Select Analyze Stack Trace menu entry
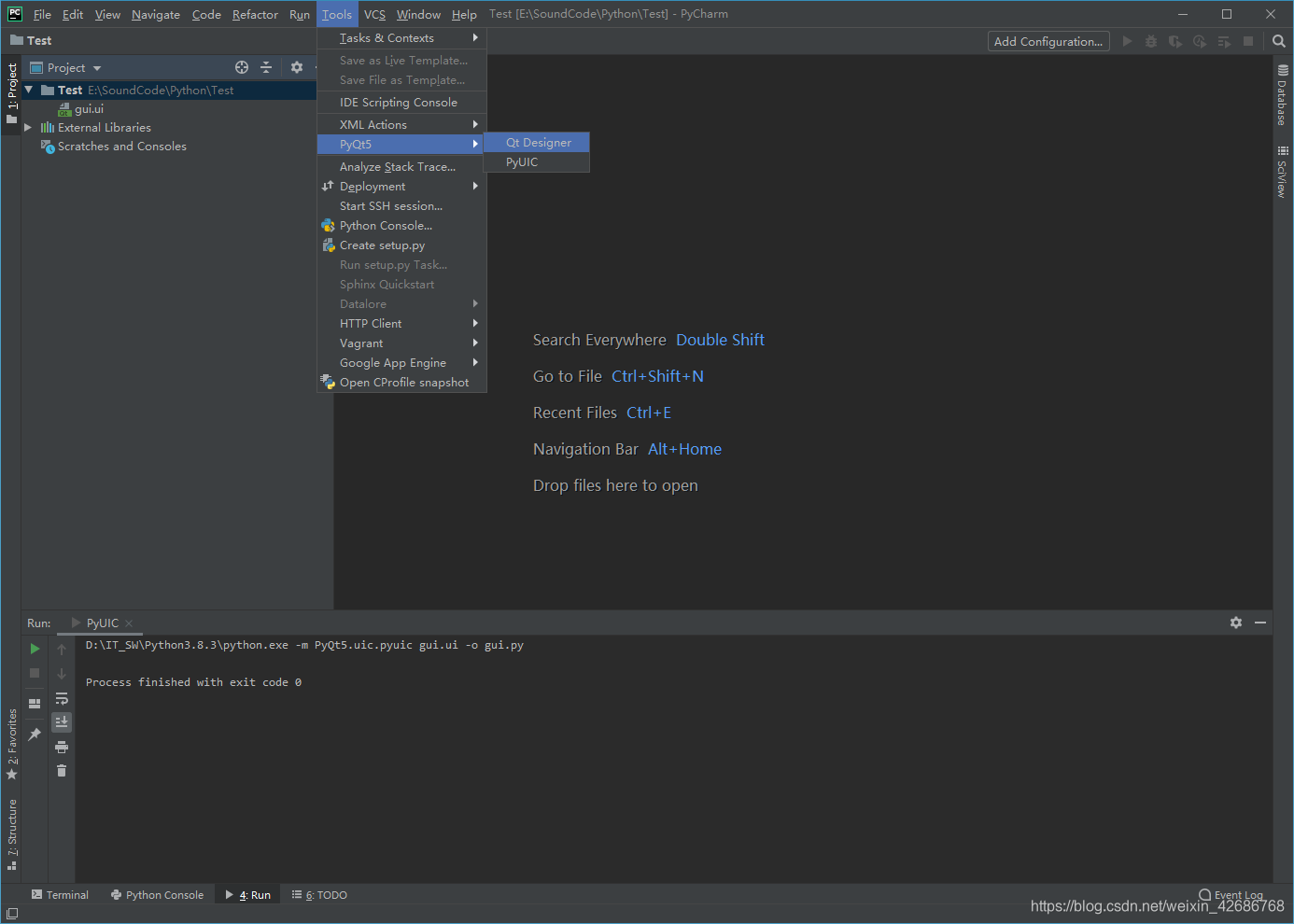The width and height of the screenshot is (1294, 924). coord(401,167)
